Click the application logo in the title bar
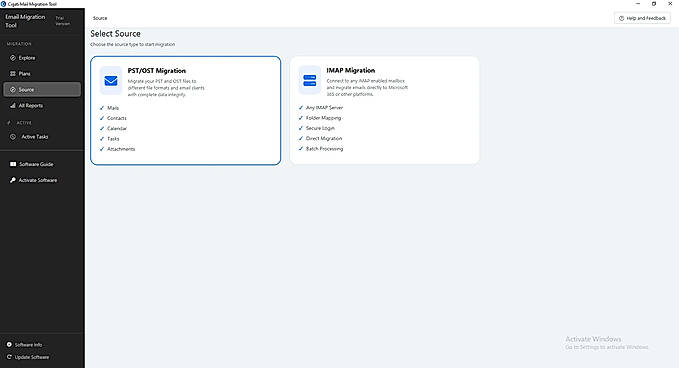Viewport: 679px width, 368px height. coord(3,4)
